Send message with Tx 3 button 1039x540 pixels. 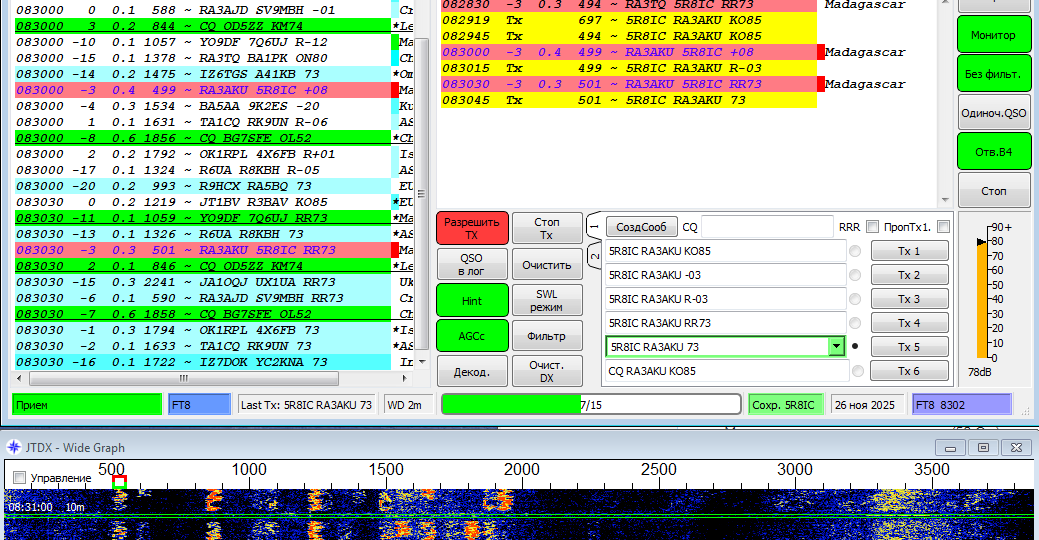point(909,299)
